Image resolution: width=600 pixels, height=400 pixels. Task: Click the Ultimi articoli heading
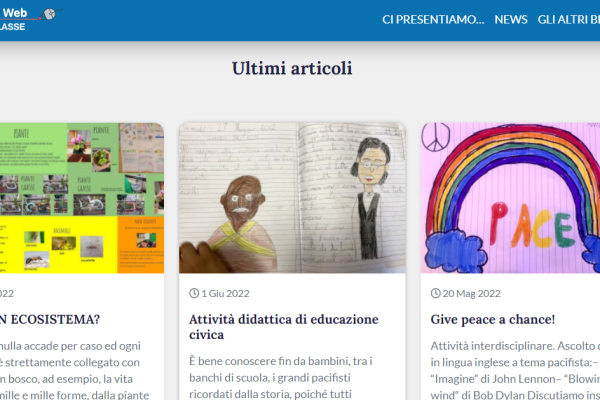[x=292, y=69]
